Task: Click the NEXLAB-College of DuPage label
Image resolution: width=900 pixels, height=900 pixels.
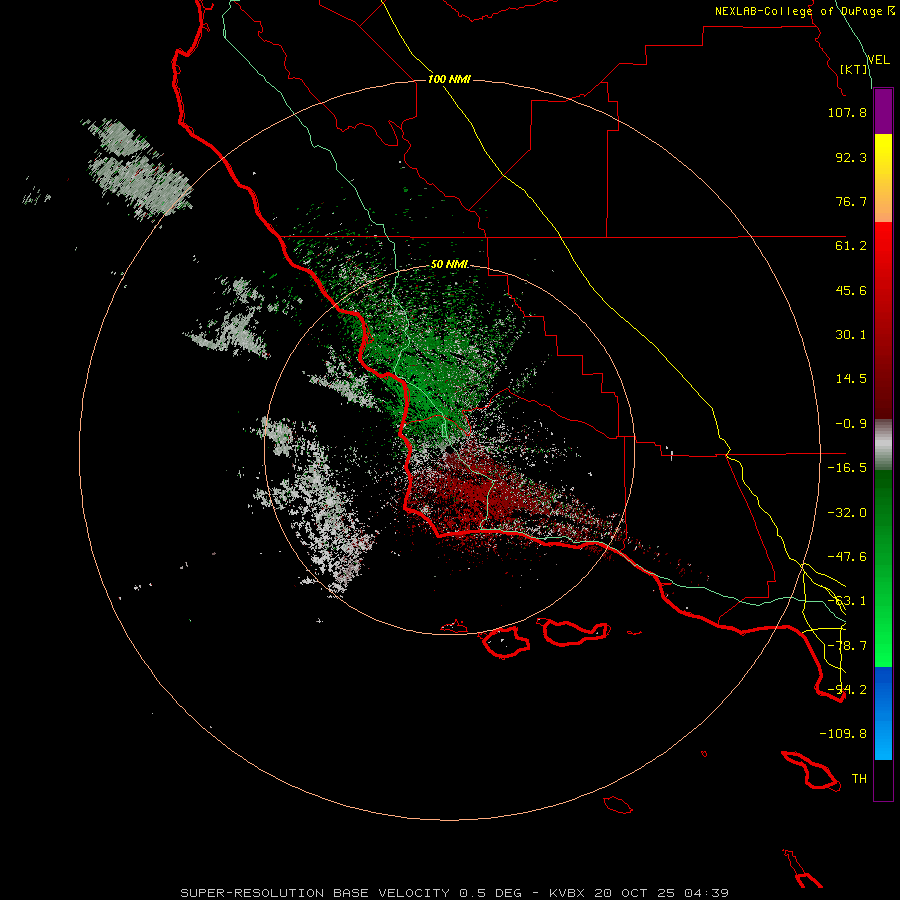Action: 800,11
